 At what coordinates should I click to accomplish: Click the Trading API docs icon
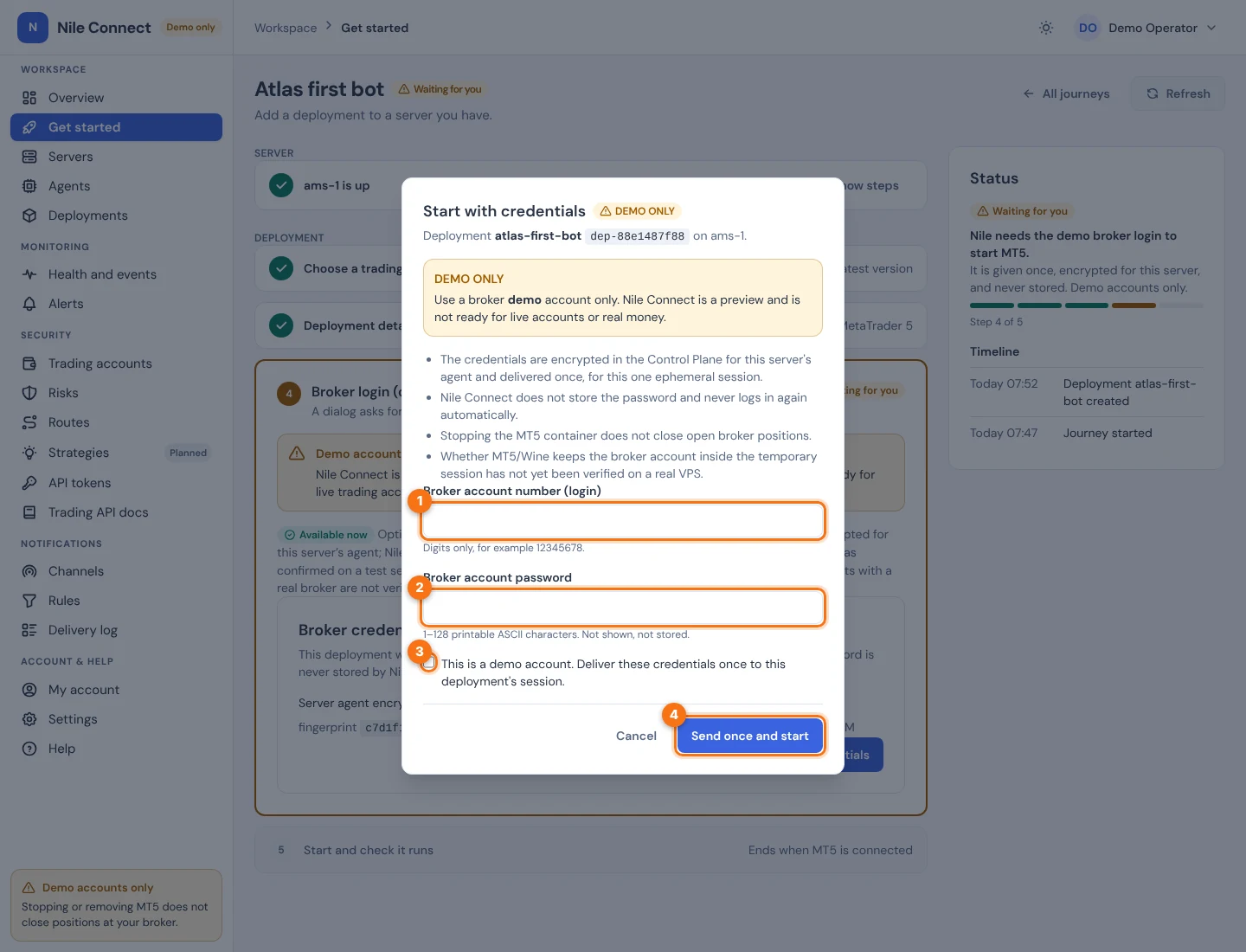(x=29, y=512)
